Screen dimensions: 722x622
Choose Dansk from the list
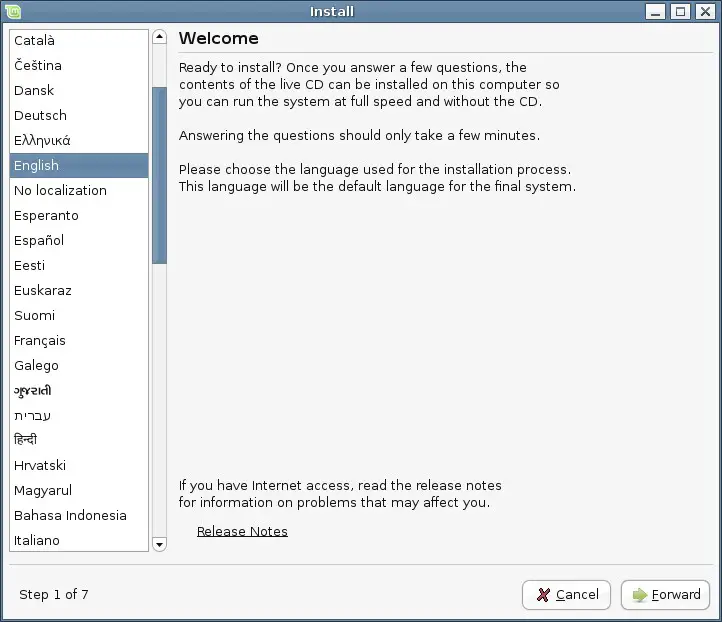79,90
